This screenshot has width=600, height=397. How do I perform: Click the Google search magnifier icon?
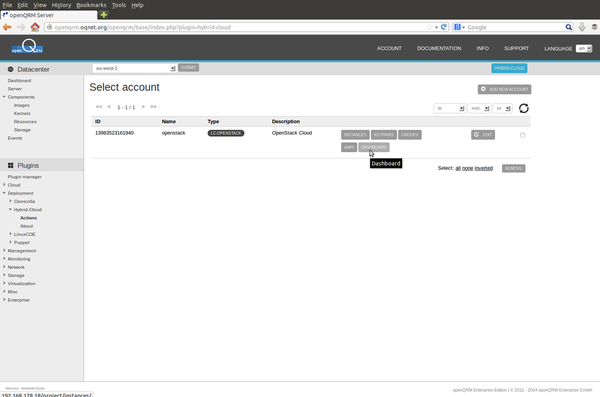tap(569, 27)
